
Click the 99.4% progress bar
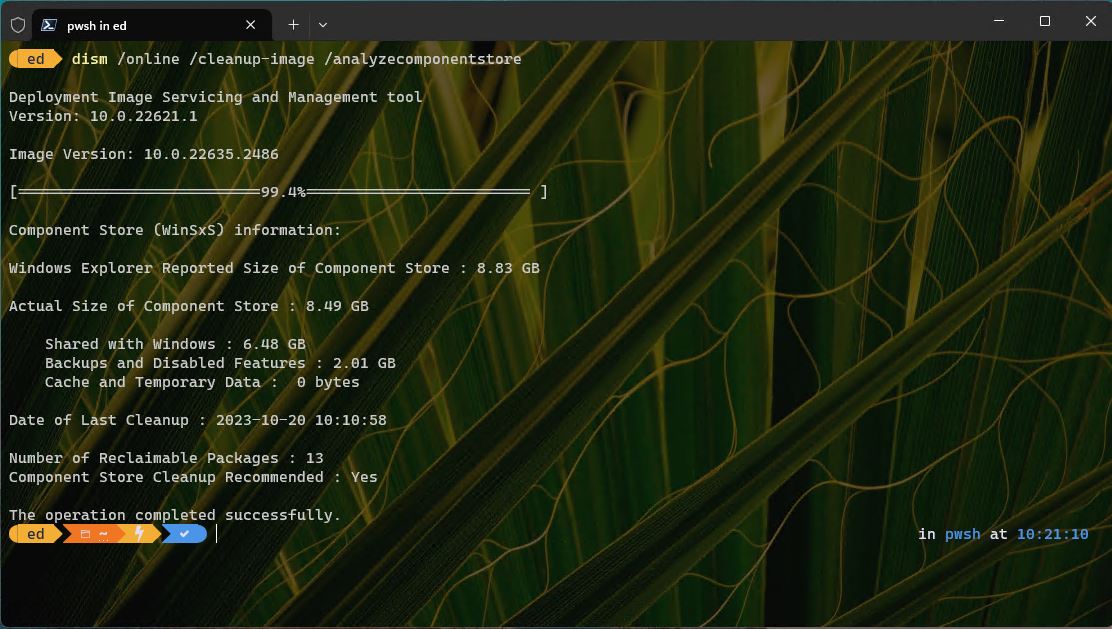tap(278, 192)
